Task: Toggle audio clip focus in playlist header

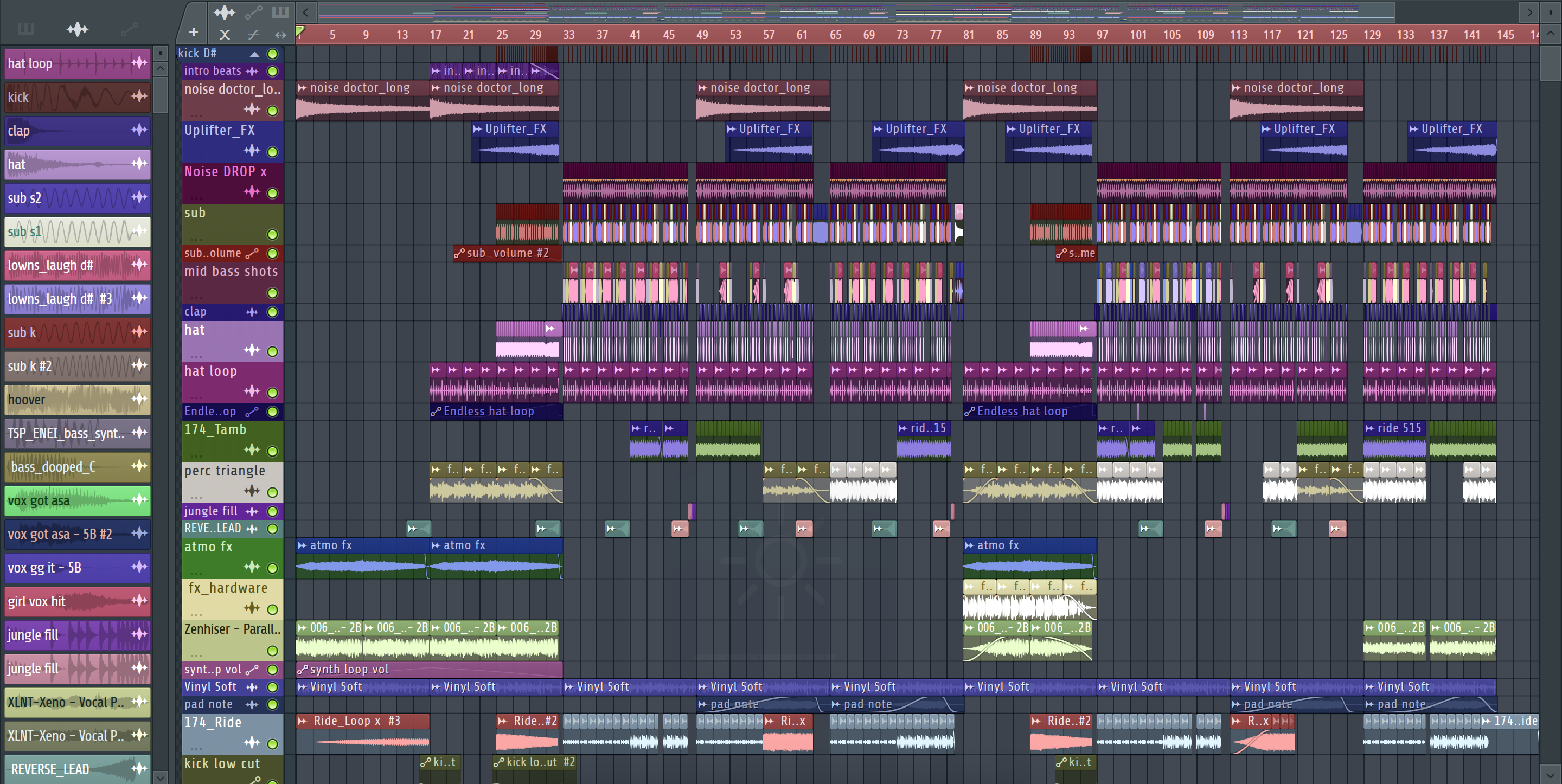Action: 224,11
